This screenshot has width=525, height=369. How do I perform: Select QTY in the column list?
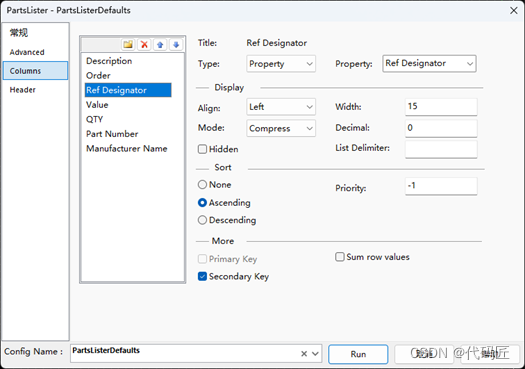(94, 119)
